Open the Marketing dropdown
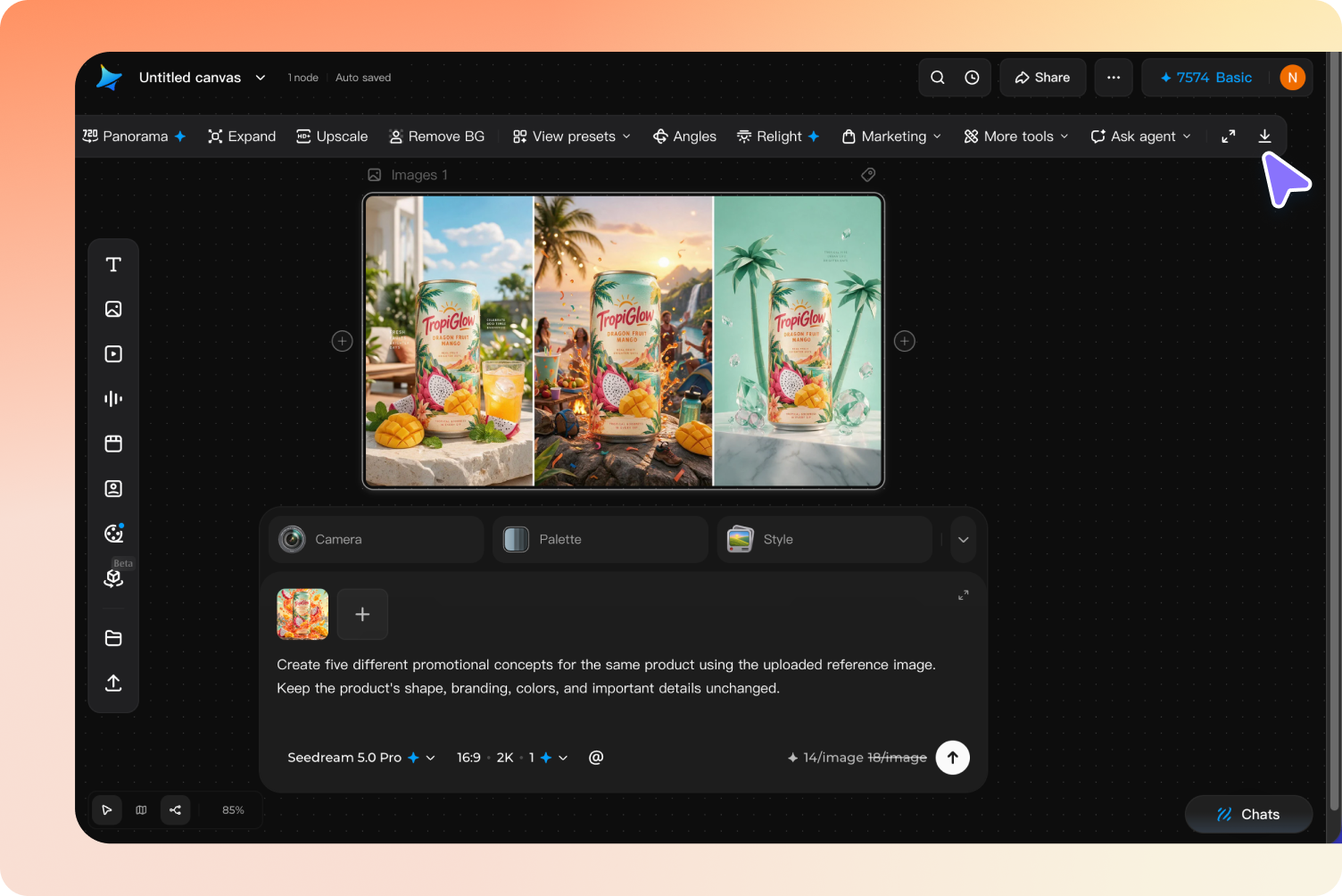The height and width of the screenshot is (896, 1342). point(891,137)
